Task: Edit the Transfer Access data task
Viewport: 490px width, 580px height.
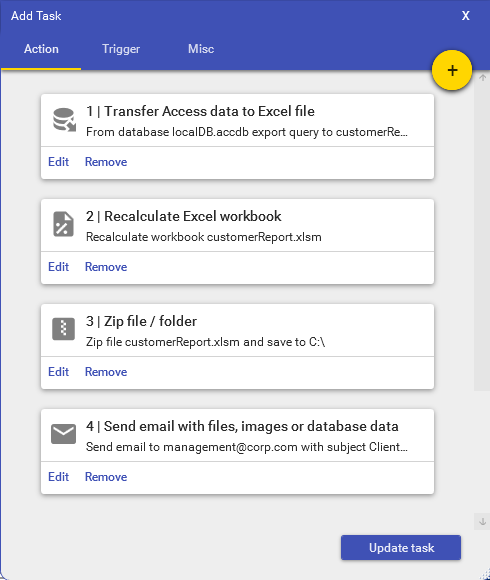Action: pos(58,162)
